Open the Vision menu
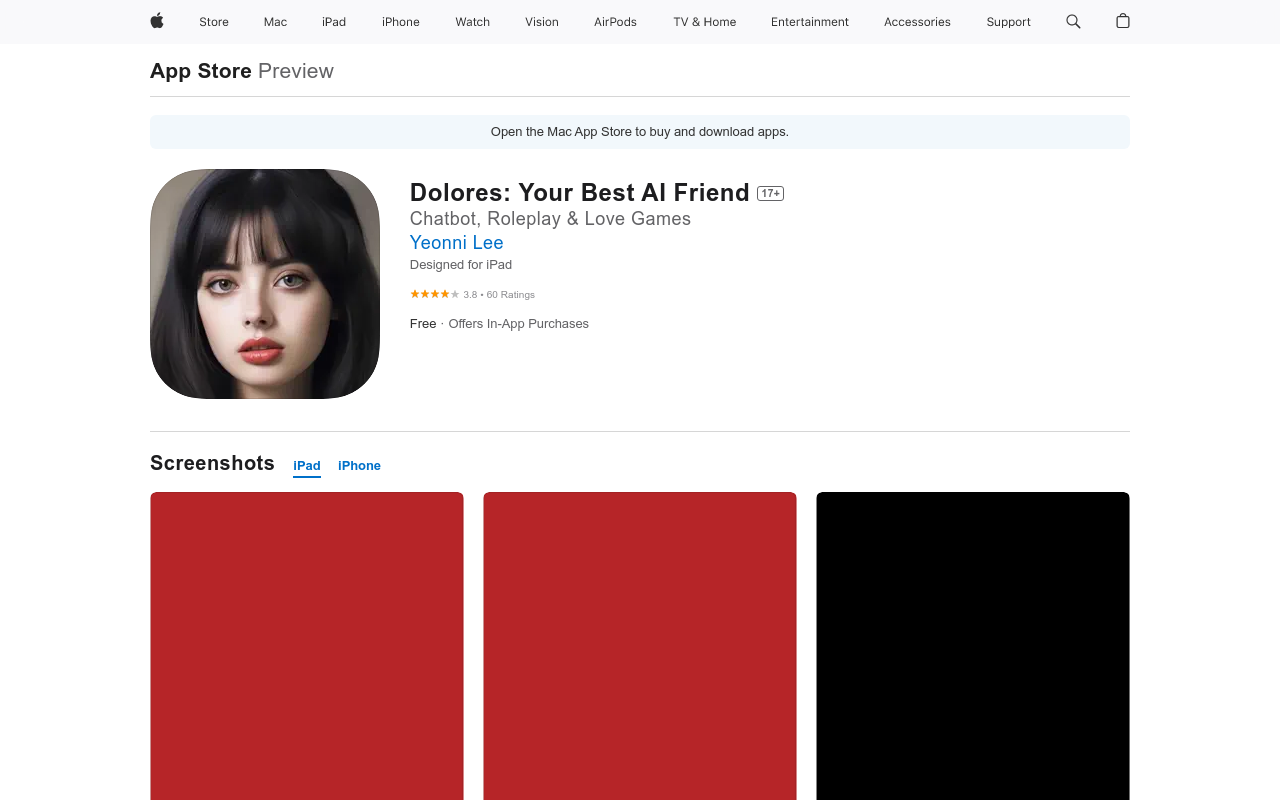Viewport: 1280px width, 800px height. pyautogui.click(x=542, y=22)
